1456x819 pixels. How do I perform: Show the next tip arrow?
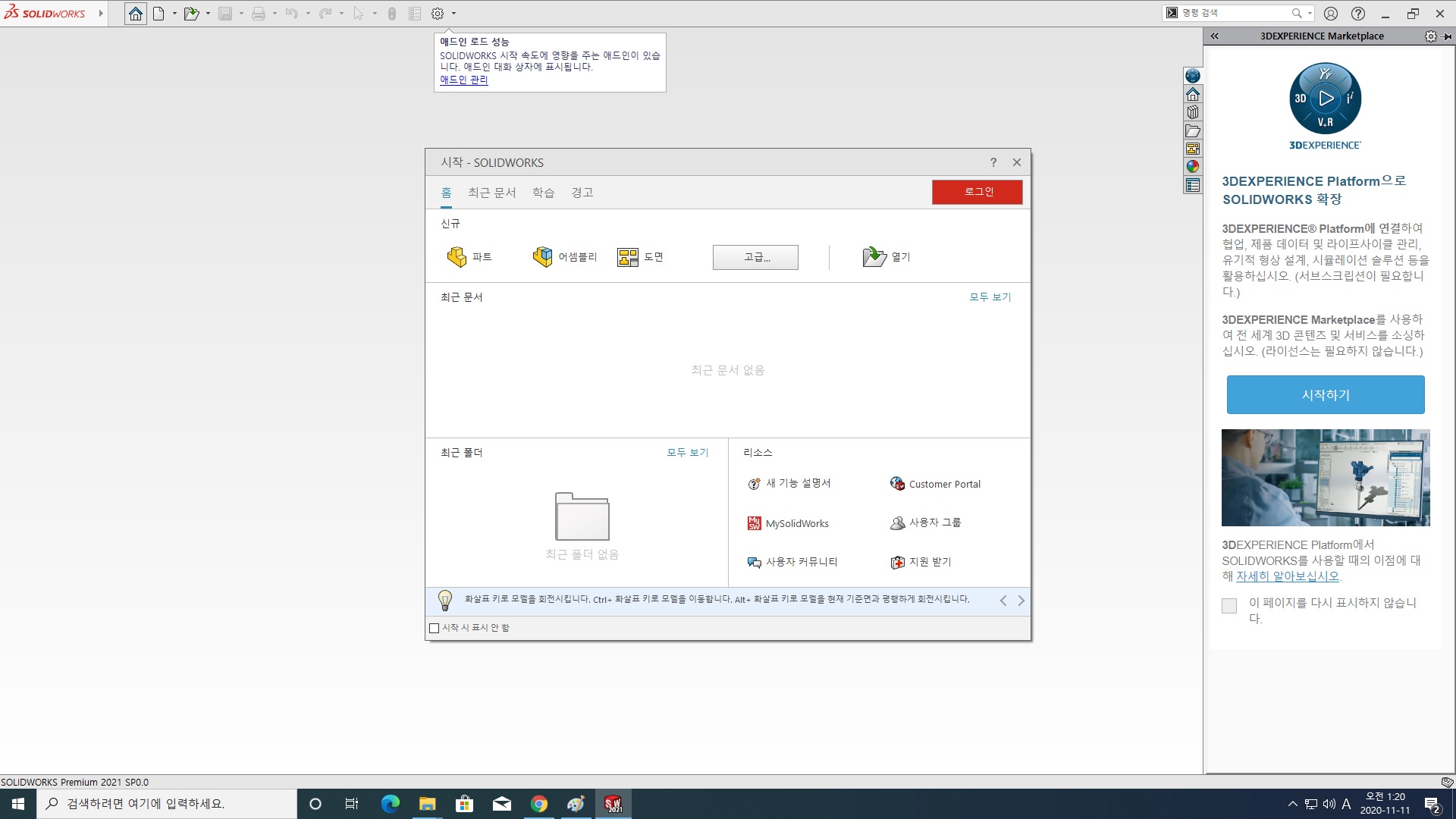click(1021, 601)
